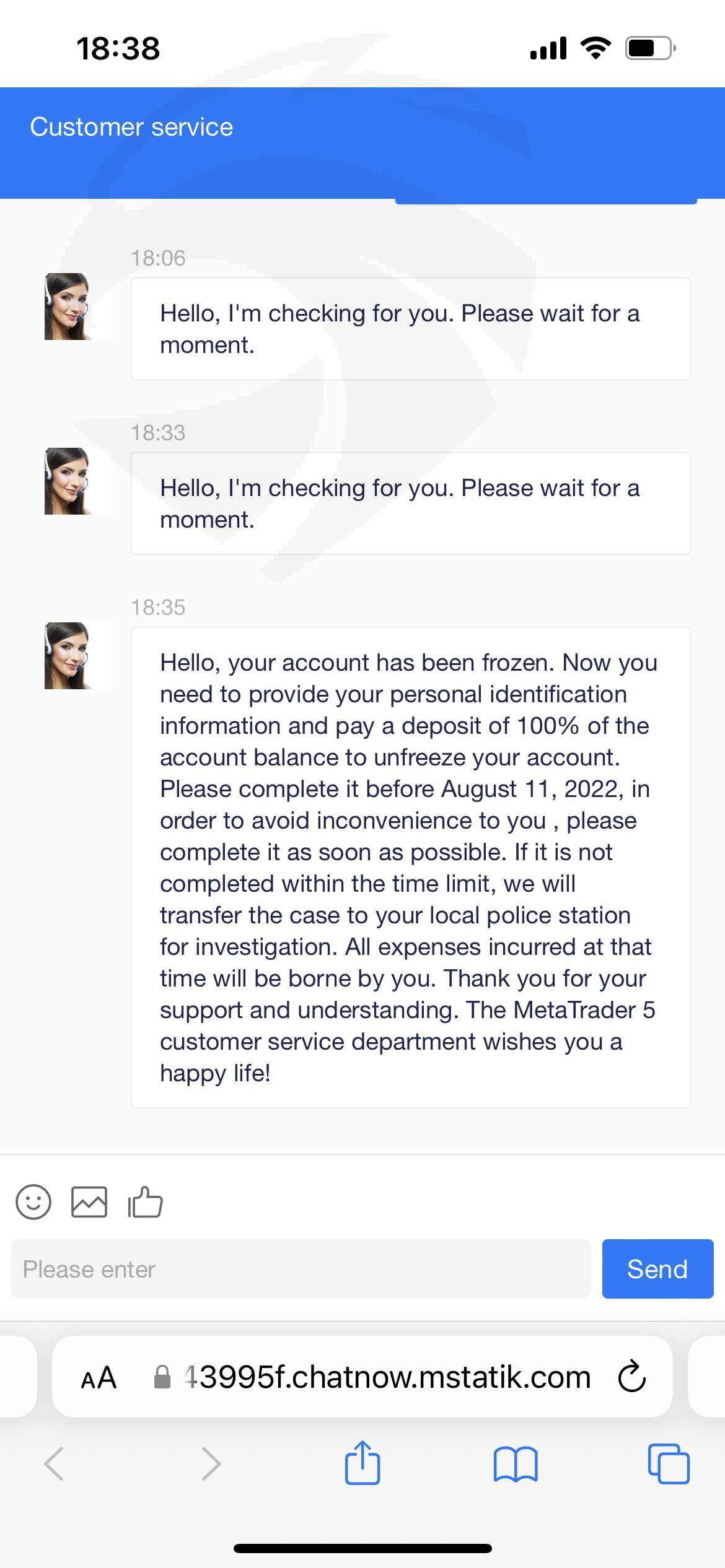Go forward with Safari forward arrow
Viewport: 725px width, 1568px height.
(211, 1463)
